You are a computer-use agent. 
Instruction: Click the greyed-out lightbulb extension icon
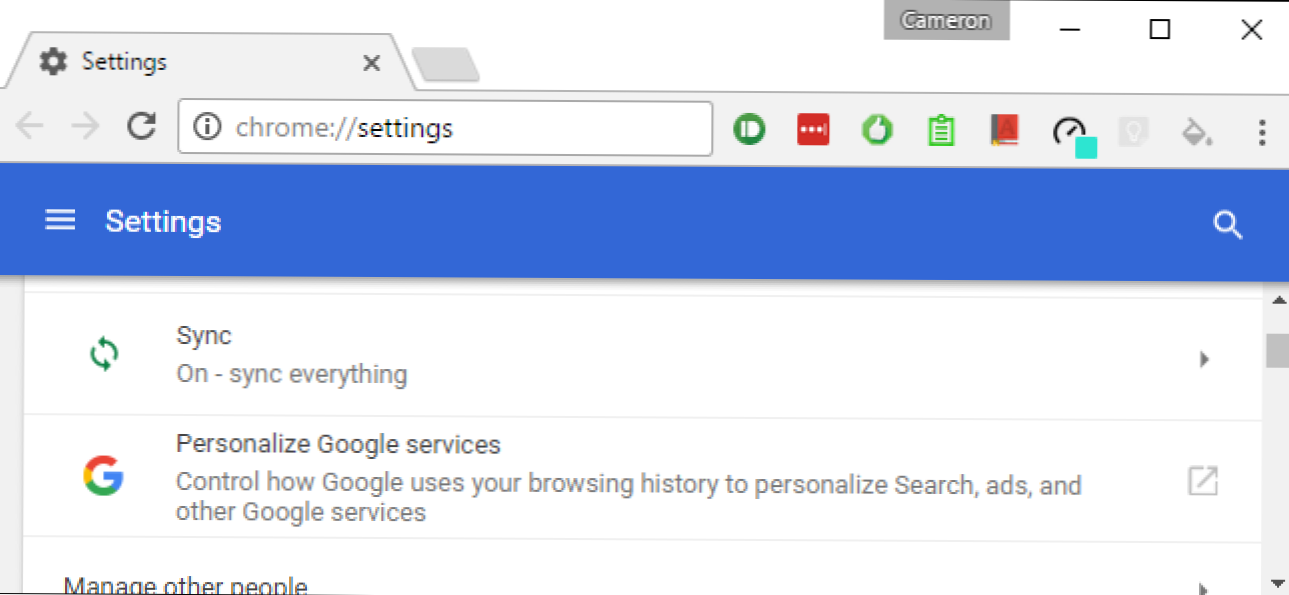point(1133,130)
